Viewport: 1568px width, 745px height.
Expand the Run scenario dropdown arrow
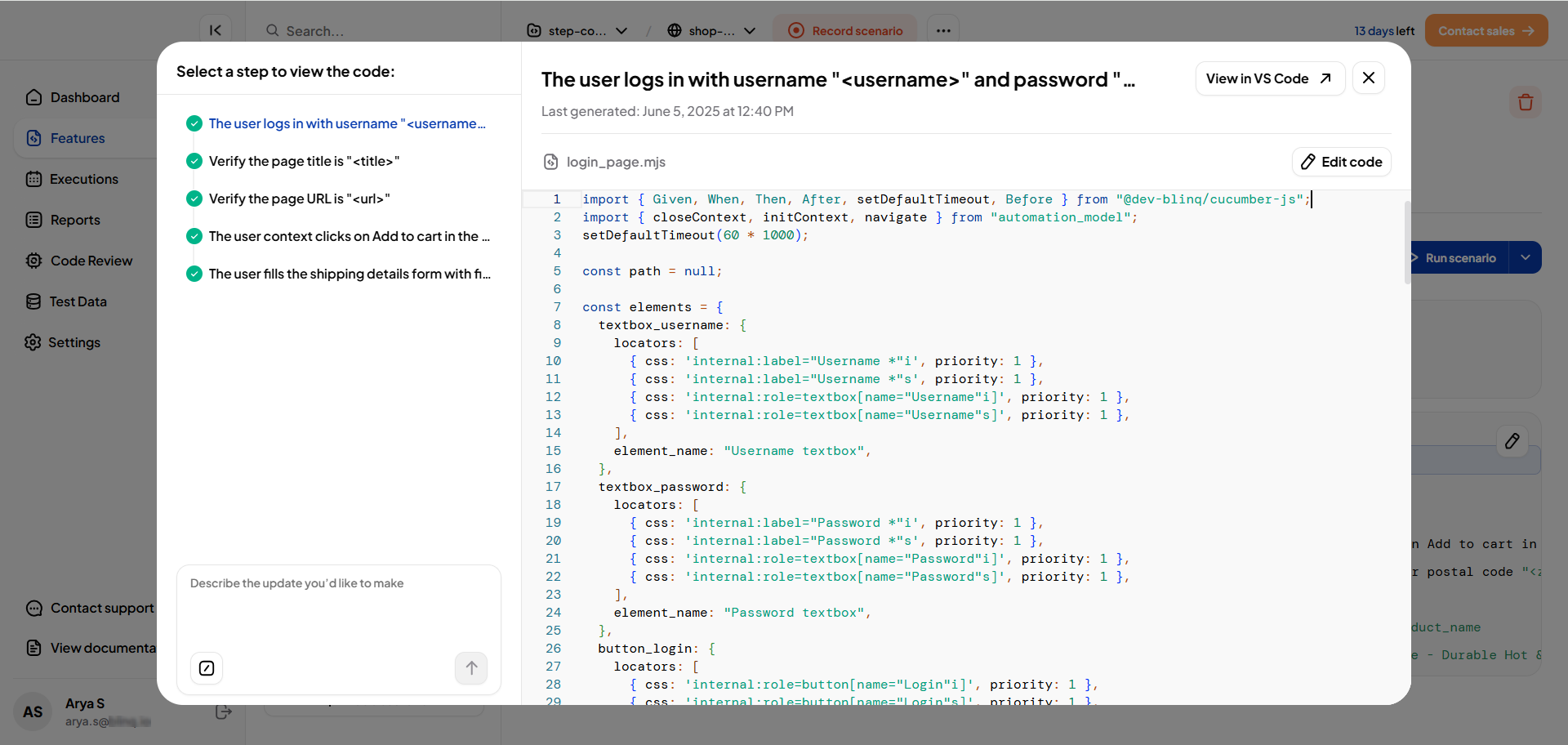(1526, 257)
